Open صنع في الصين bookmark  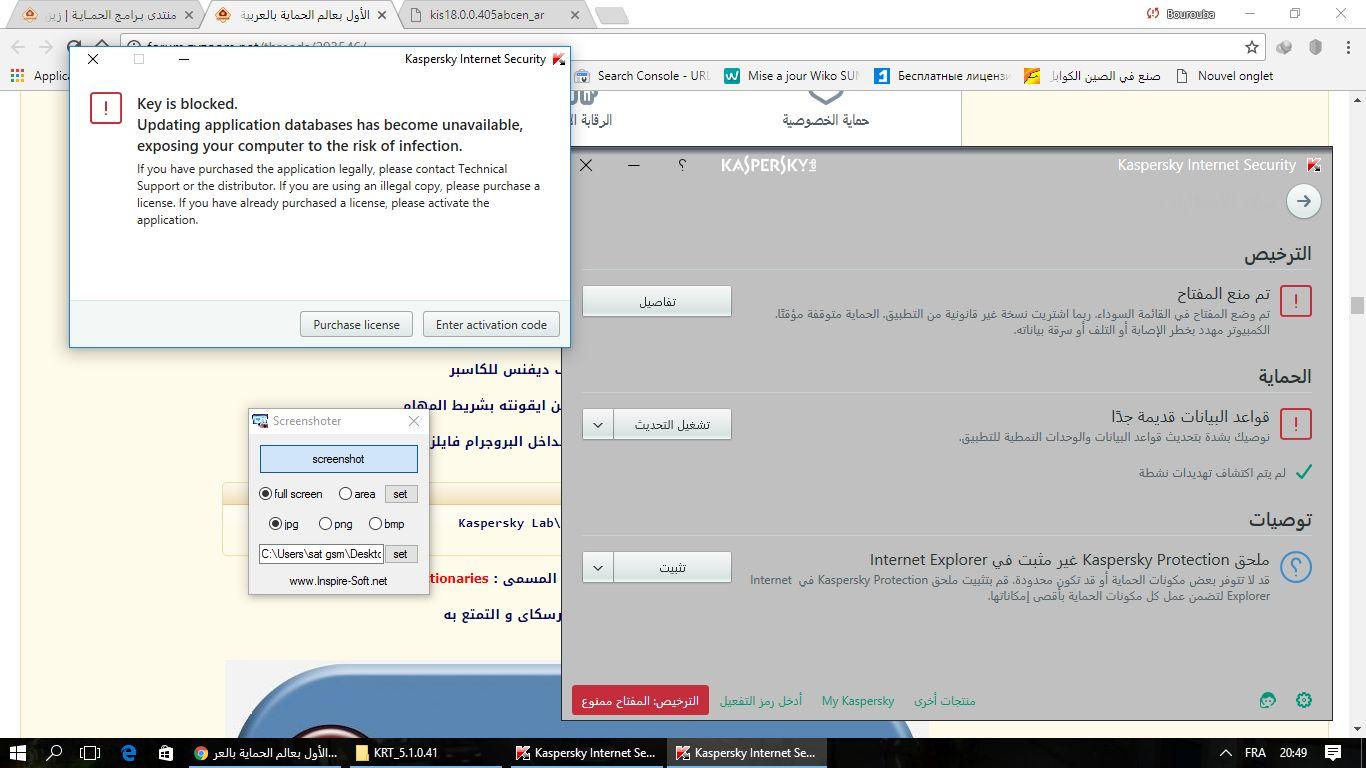coord(1092,76)
